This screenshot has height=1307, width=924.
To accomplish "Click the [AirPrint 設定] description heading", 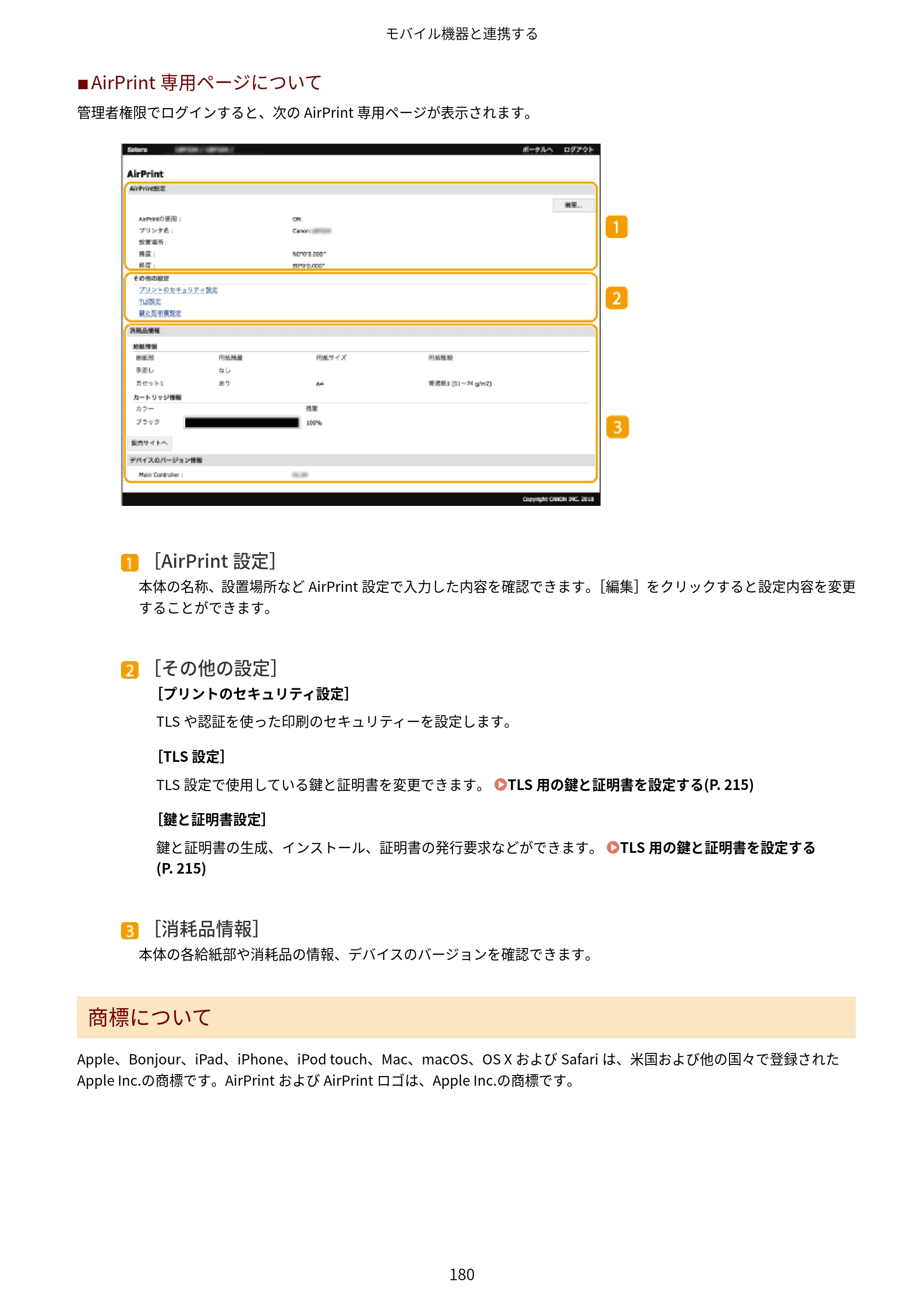I will (215, 561).
